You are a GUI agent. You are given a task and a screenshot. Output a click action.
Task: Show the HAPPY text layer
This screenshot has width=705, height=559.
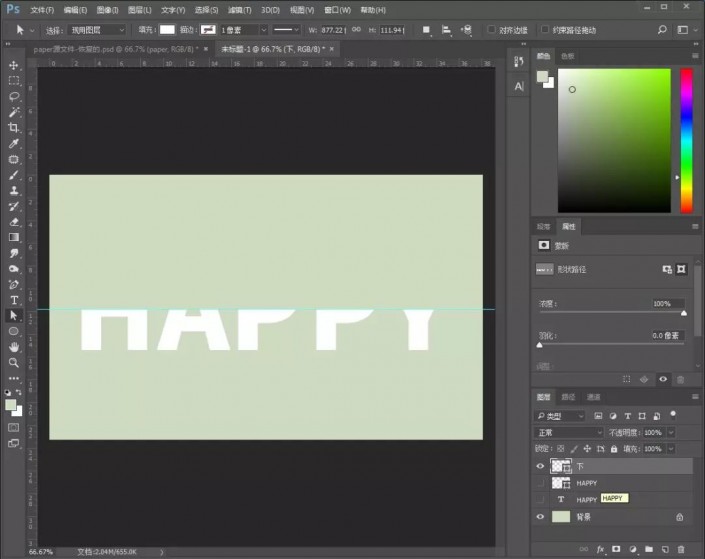tap(540, 500)
